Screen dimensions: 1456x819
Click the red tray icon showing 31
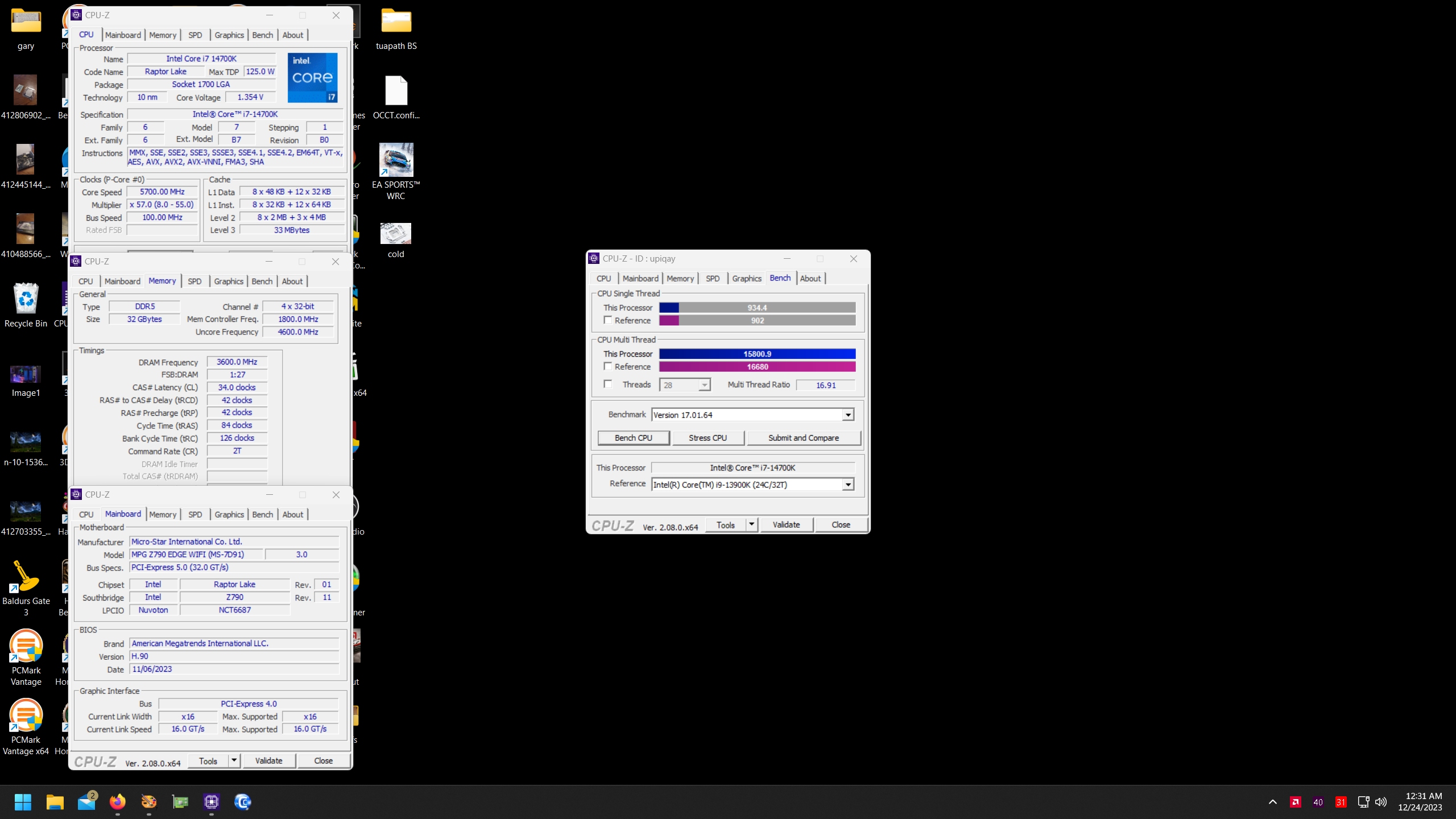[1341, 802]
